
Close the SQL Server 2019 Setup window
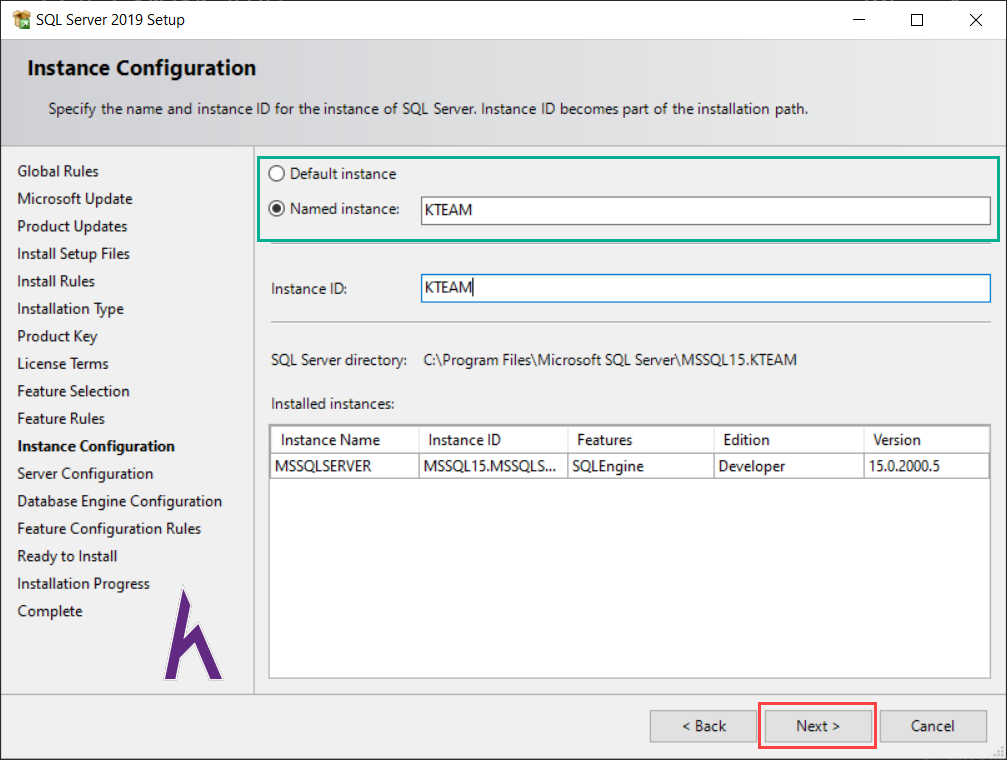tap(976, 20)
